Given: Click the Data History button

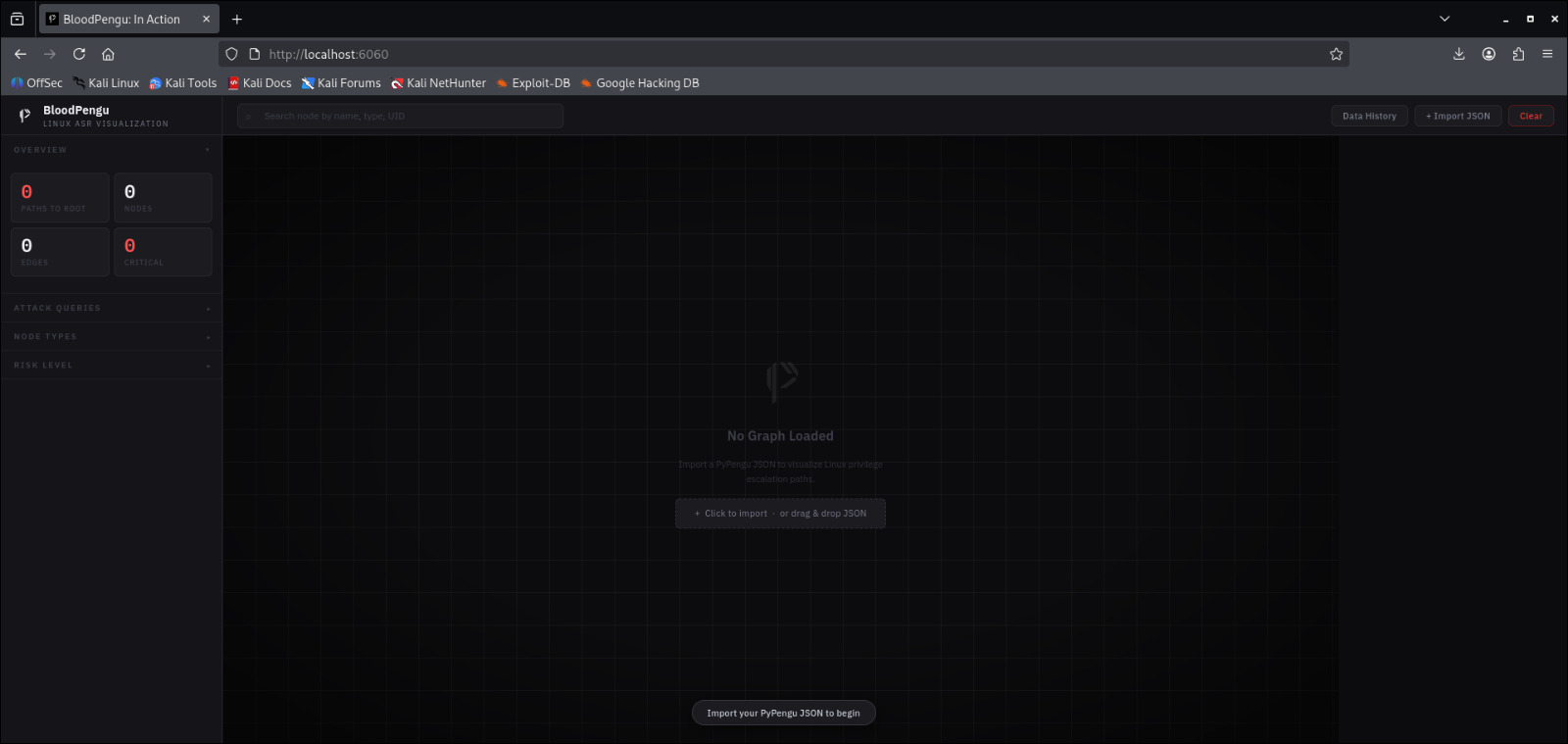Looking at the screenshot, I should (x=1369, y=116).
